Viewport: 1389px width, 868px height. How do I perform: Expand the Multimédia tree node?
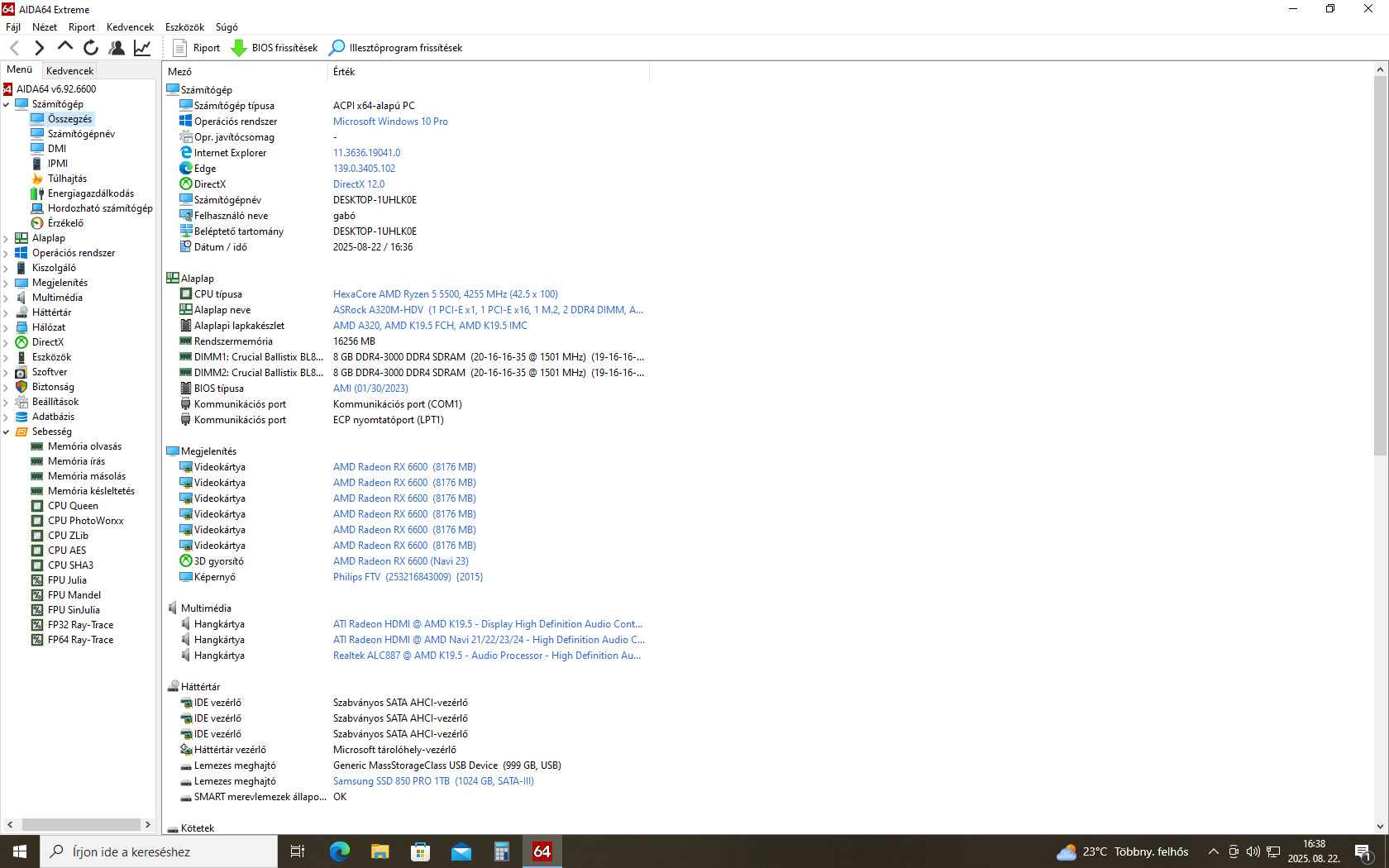[7, 298]
